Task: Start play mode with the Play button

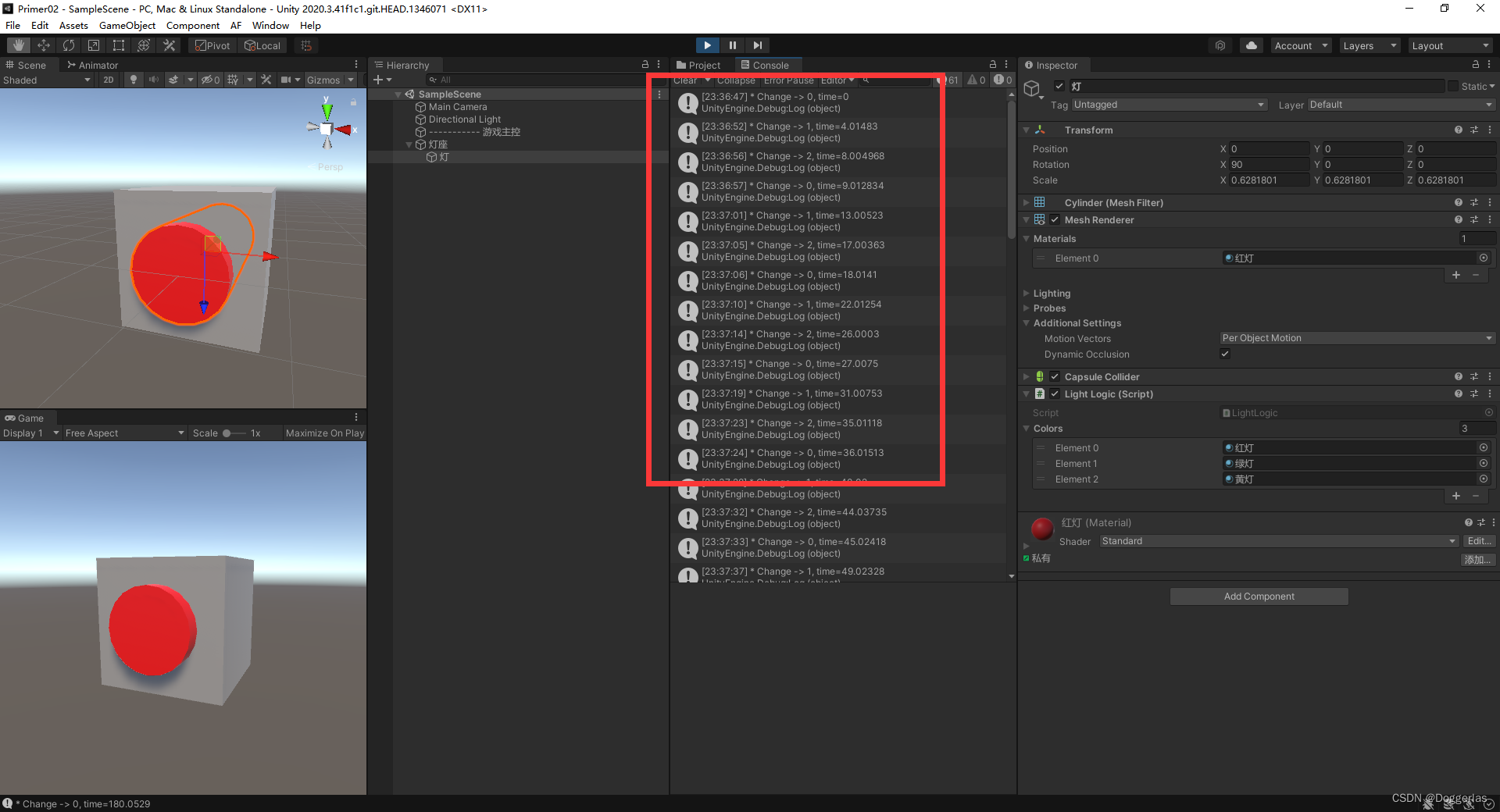Action: (707, 45)
